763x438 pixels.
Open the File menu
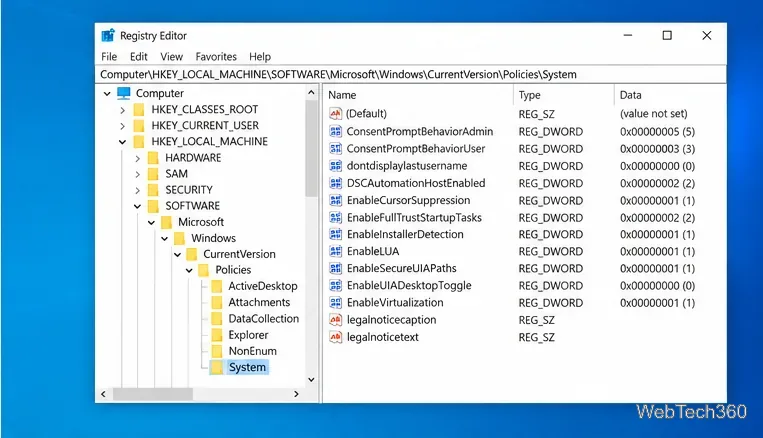click(x=109, y=56)
